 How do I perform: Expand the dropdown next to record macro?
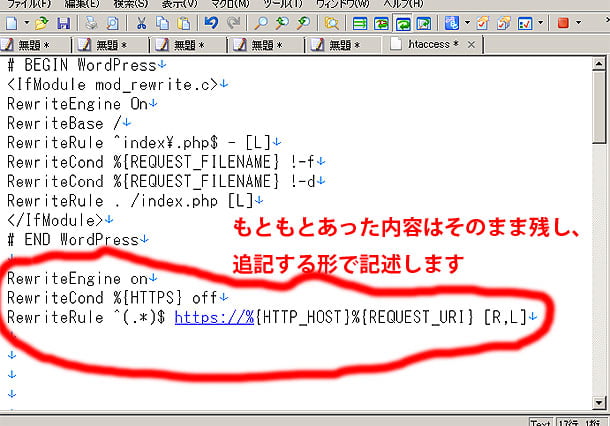coord(580,22)
